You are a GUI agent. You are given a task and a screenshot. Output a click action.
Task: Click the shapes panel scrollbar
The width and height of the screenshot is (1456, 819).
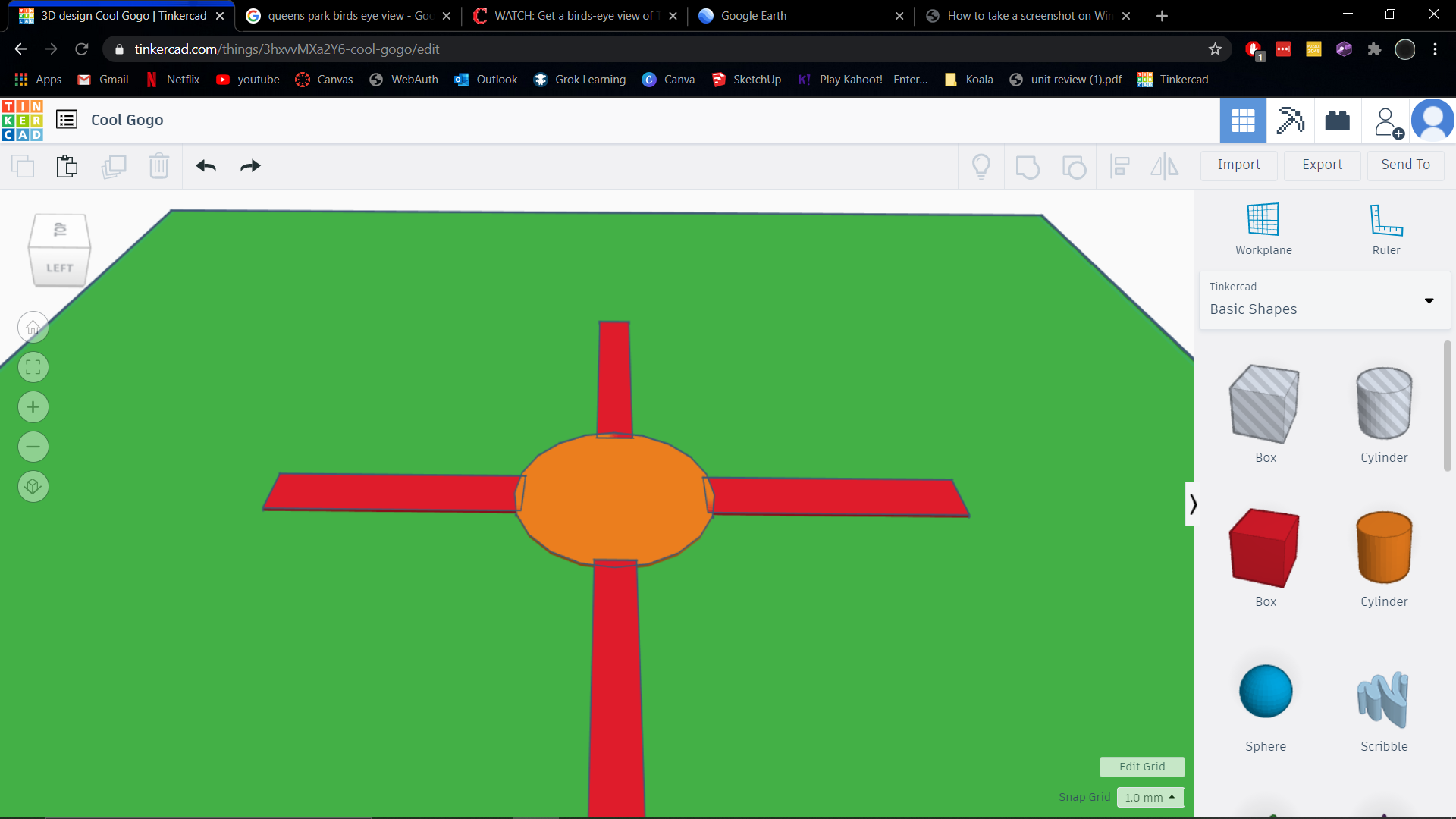click(x=1447, y=406)
